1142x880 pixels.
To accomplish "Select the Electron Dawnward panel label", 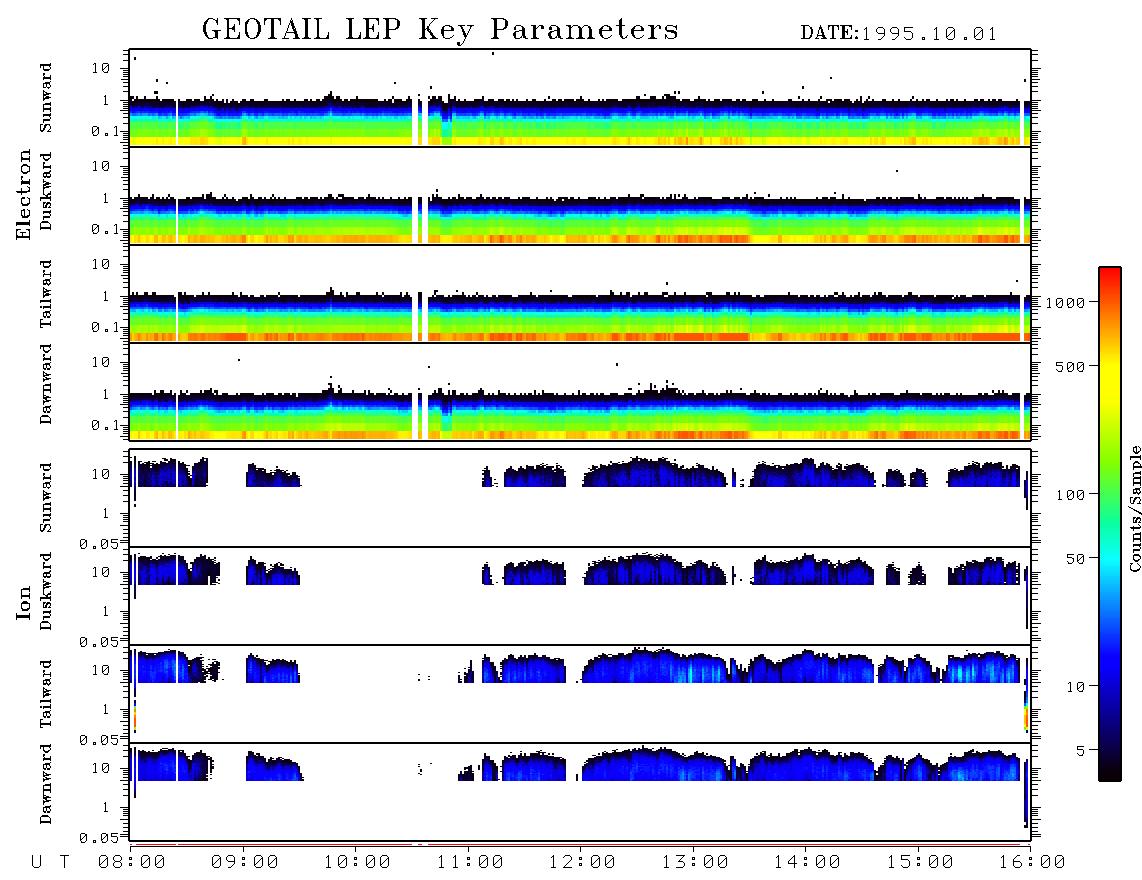I will [46, 385].
